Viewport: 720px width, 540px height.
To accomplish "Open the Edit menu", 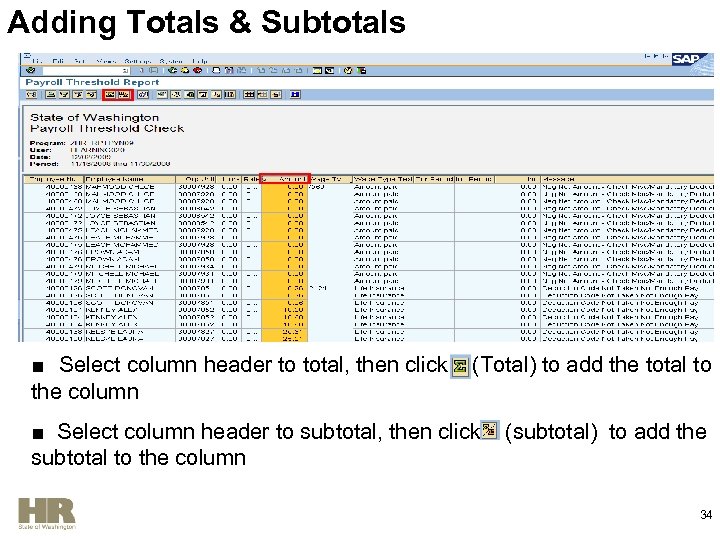I will 58,61.
